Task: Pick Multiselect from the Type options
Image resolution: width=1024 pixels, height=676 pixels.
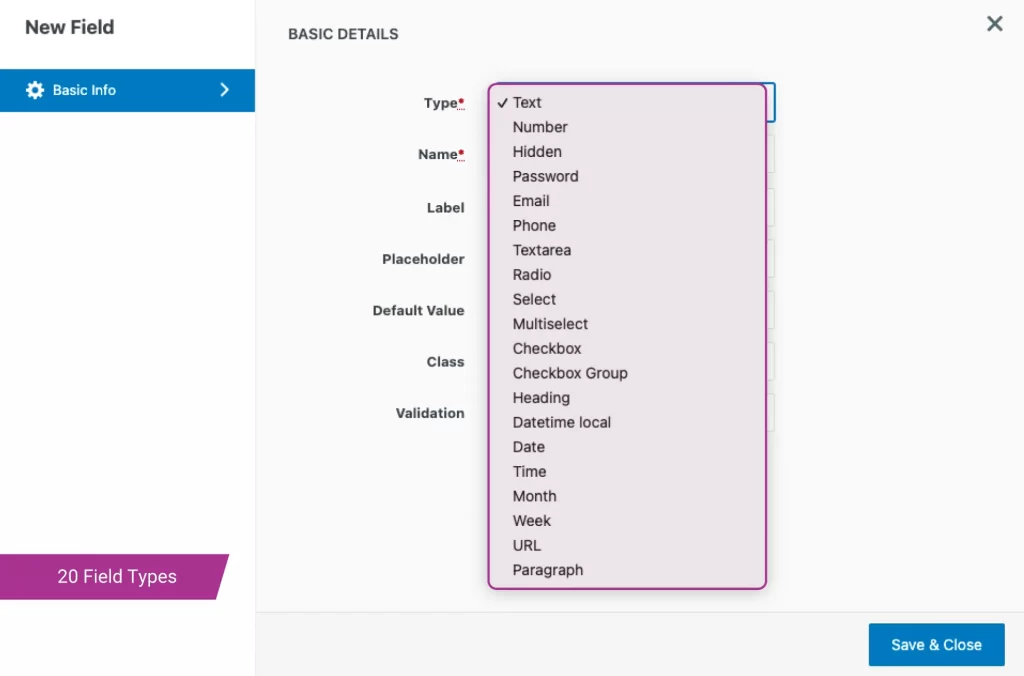Action: (x=550, y=324)
